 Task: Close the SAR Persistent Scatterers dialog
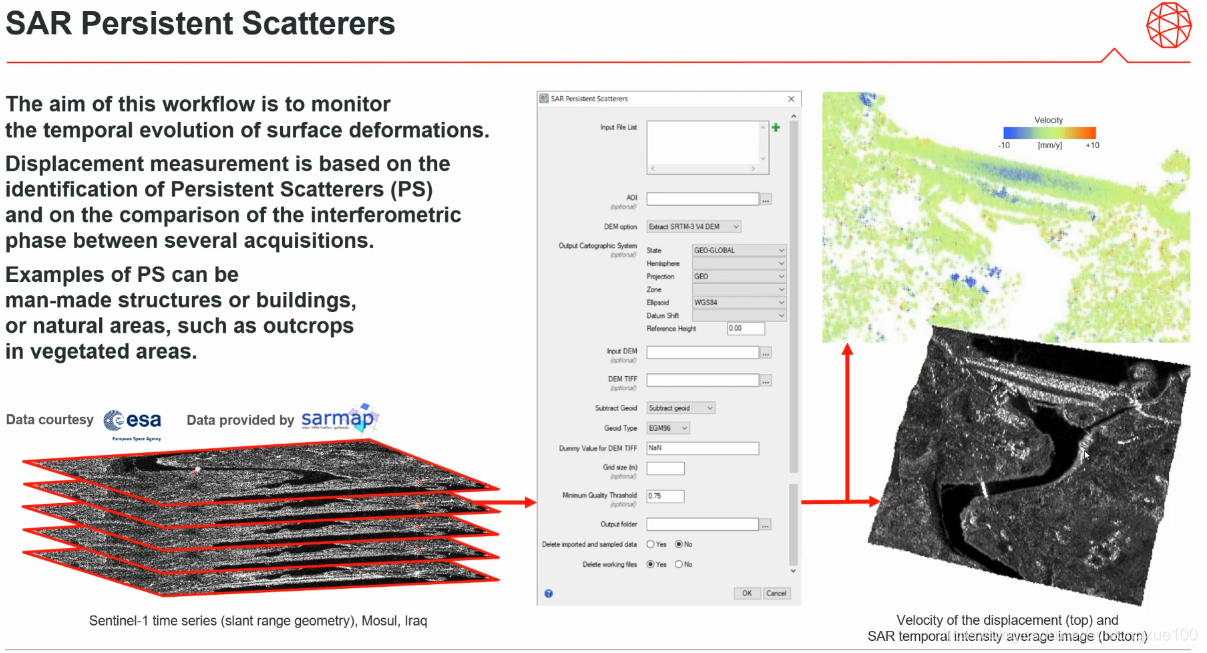pos(792,99)
